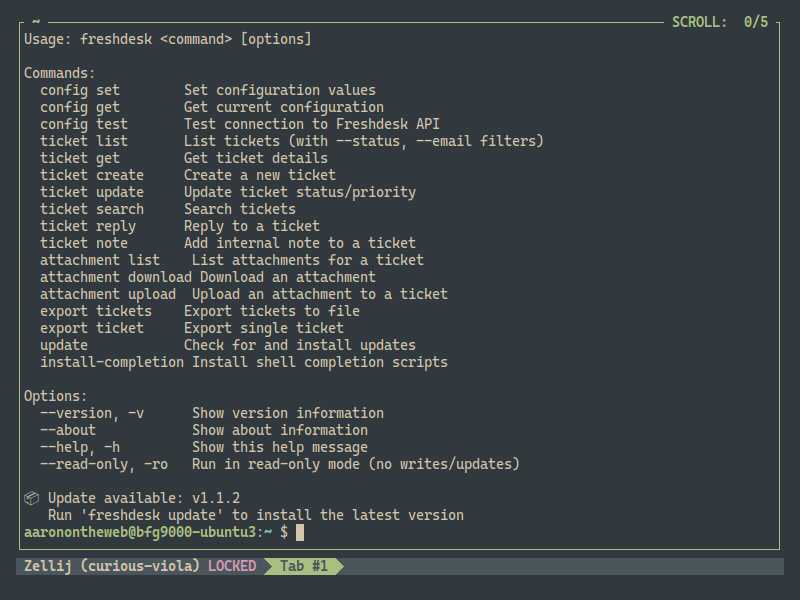Screen dimensions: 800x600
Task: Click 'Install shell completion scripts' text
Action: click(320, 362)
